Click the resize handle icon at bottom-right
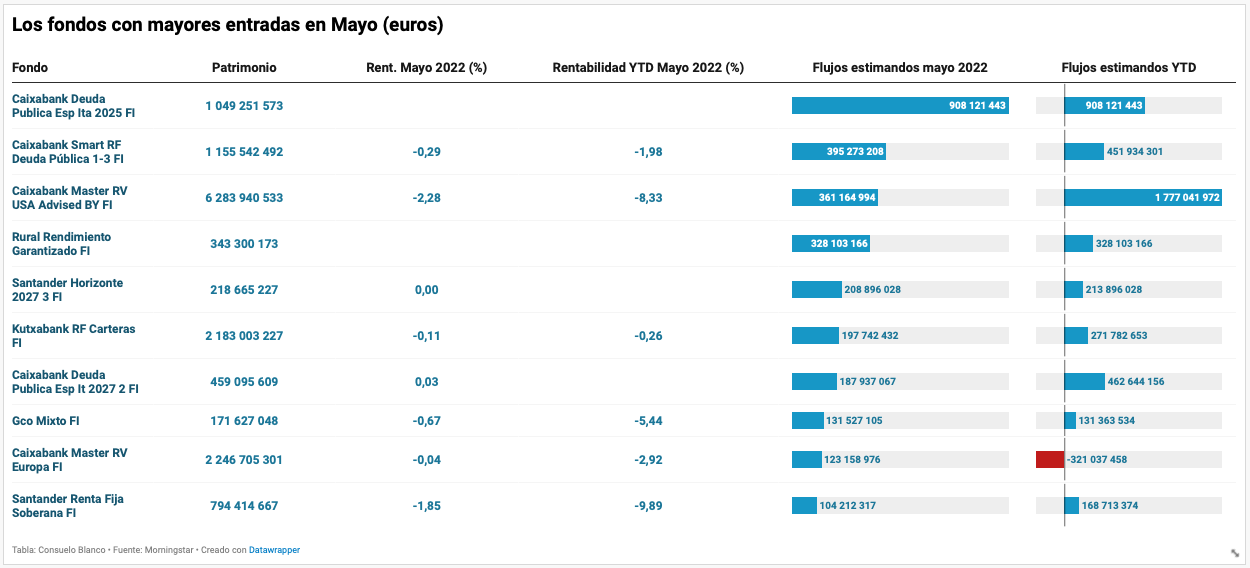Screen dimensions: 1250x568 [1235, 553]
